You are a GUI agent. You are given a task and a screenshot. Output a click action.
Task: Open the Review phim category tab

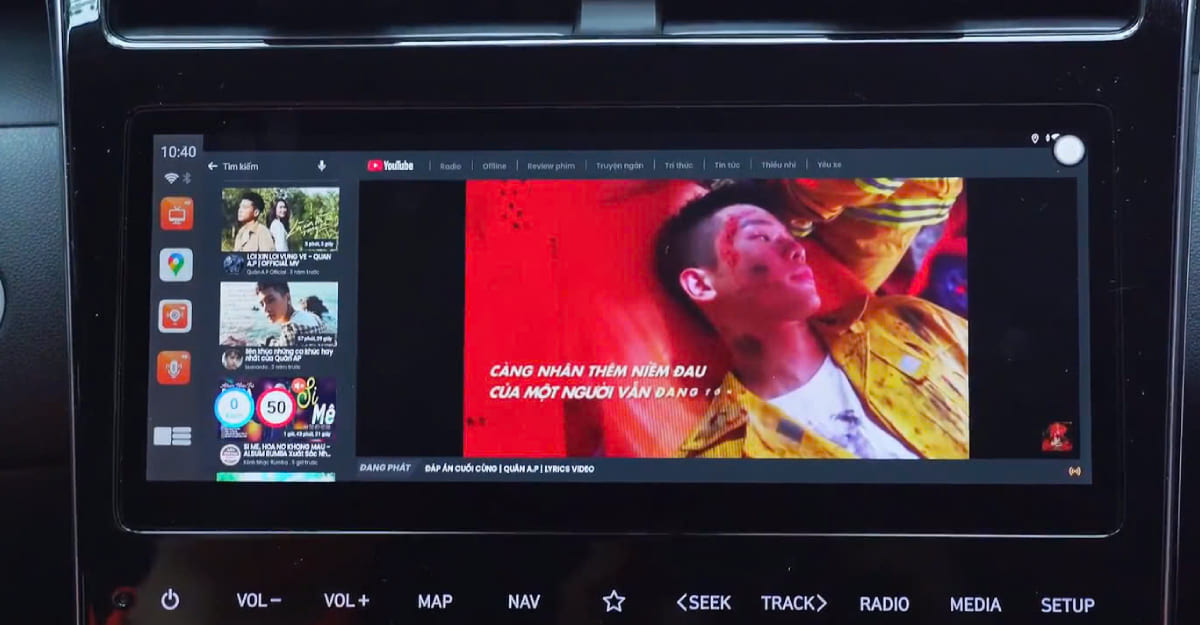(x=551, y=166)
